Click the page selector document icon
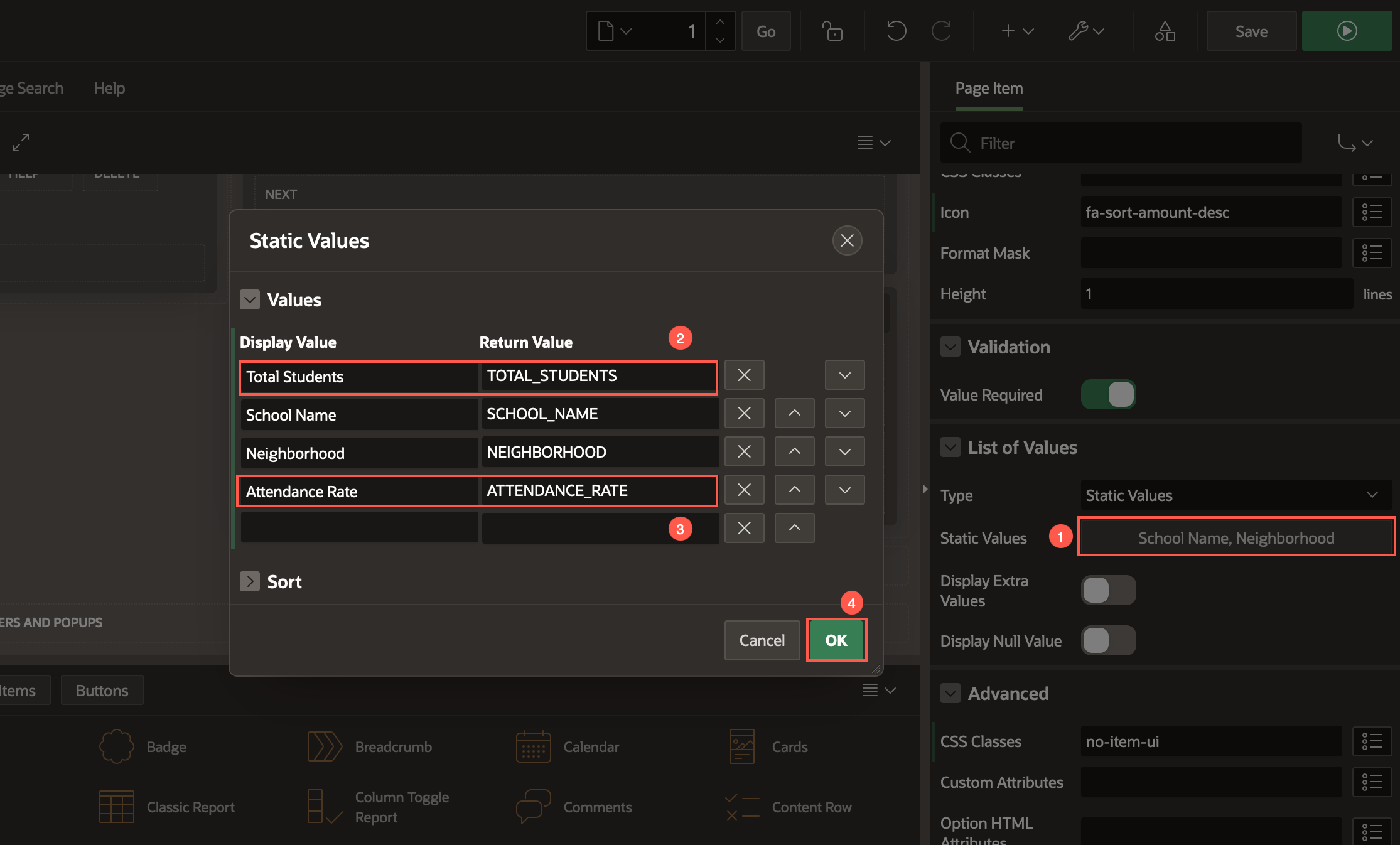Image resolution: width=1400 pixels, height=845 pixels. point(615,31)
